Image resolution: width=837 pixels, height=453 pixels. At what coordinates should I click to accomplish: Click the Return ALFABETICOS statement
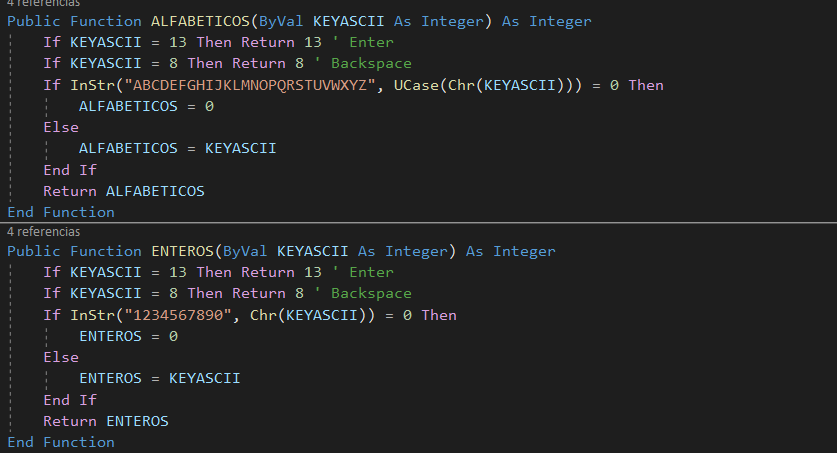(123, 191)
